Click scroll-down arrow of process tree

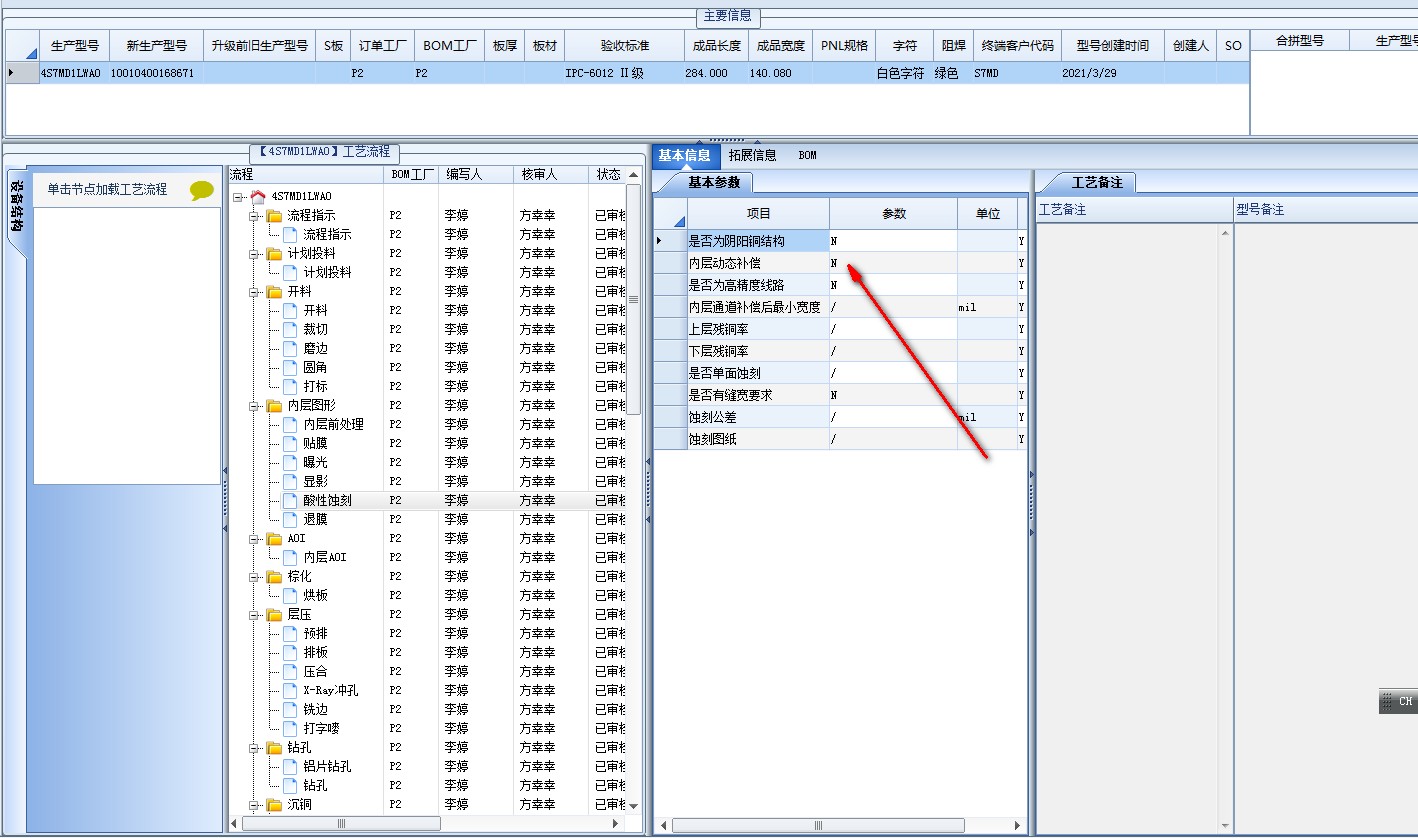pyautogui.click(x=633, y=807)
